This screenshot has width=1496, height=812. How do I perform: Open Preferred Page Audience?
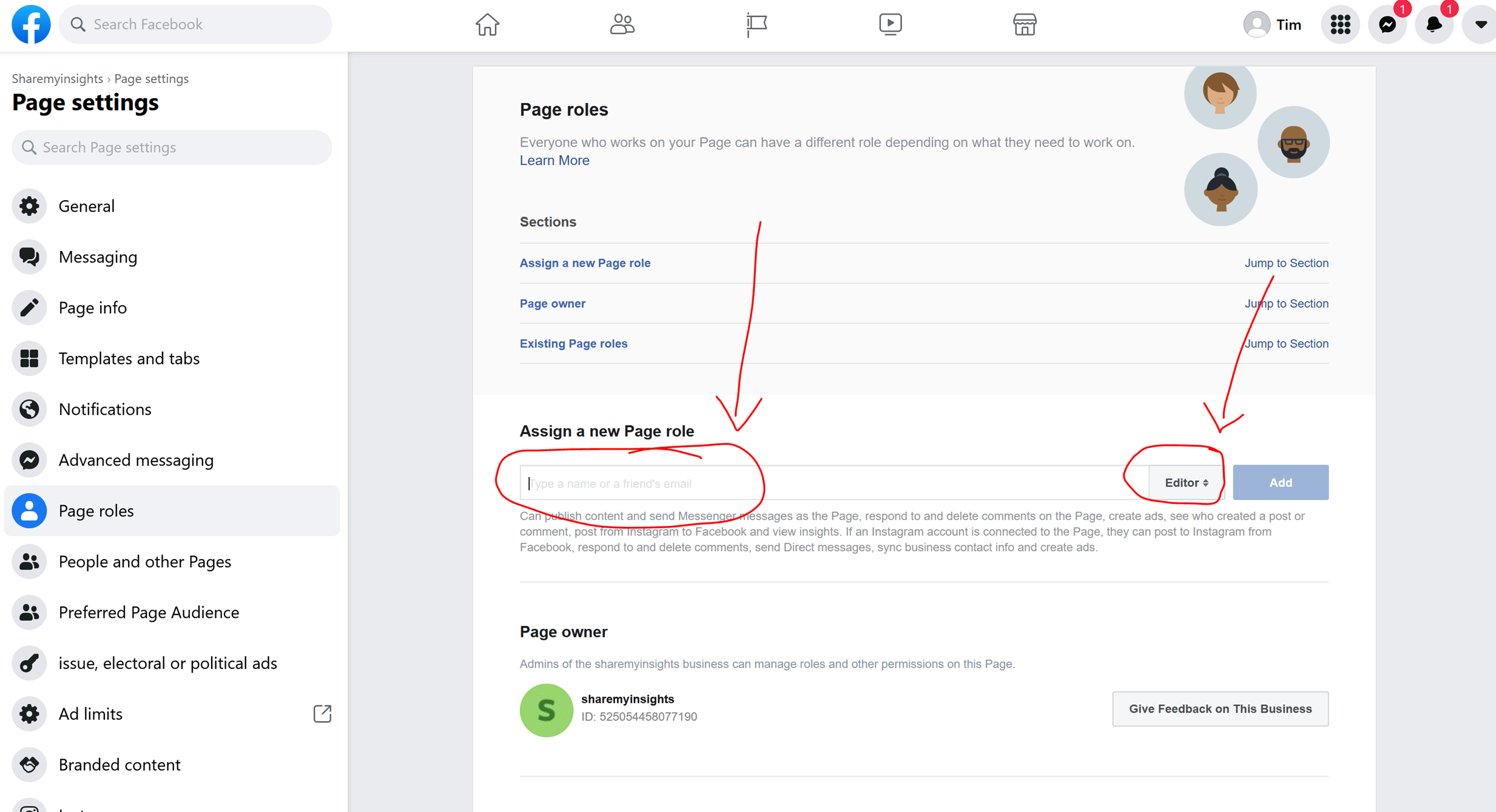[172, 612]
